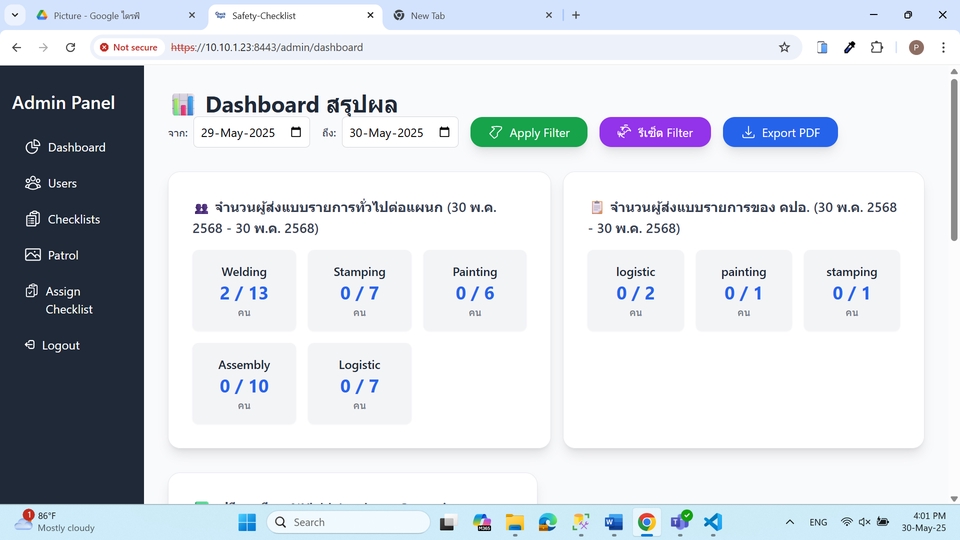This screenshot has width=960, height=540.
Task: Click the Logistic 0 / 7 card
Action: tap(359, 384)
